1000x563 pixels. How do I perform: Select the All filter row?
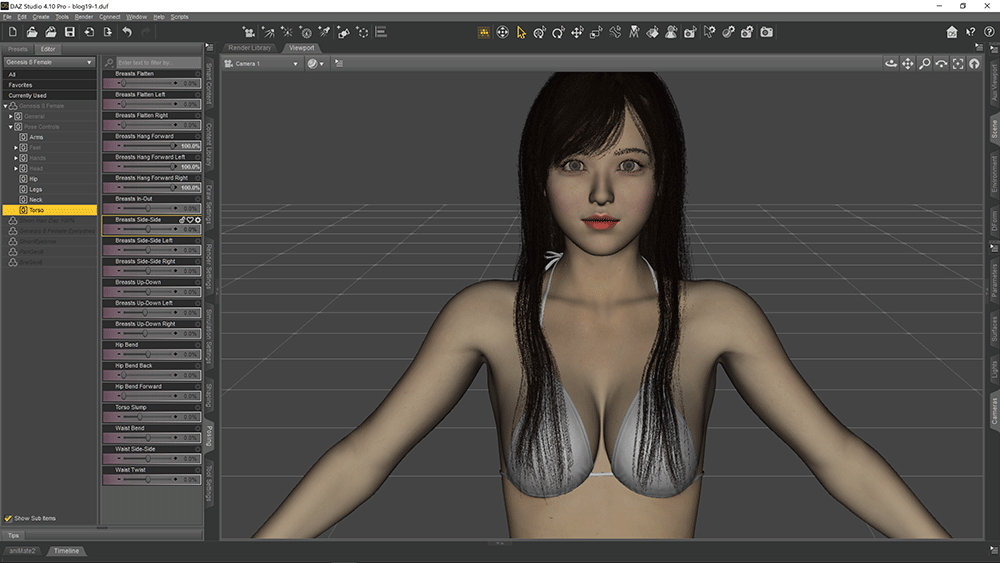pyautogui.click(x=50, y=75)
